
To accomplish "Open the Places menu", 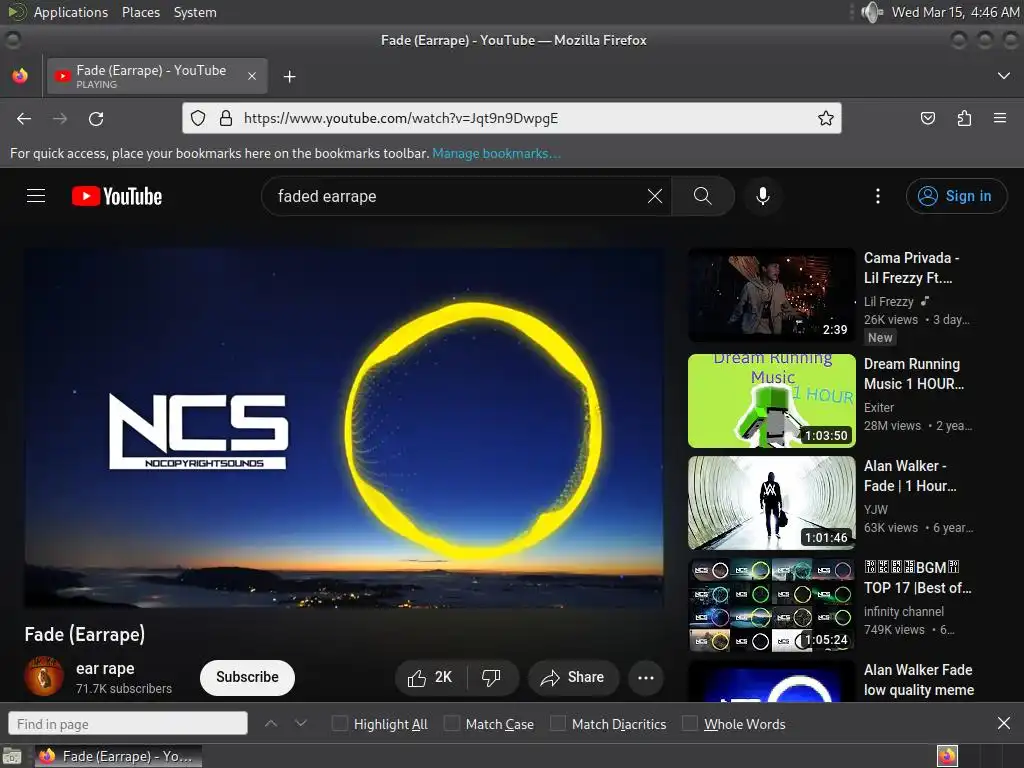I will (x=140, y=12).
